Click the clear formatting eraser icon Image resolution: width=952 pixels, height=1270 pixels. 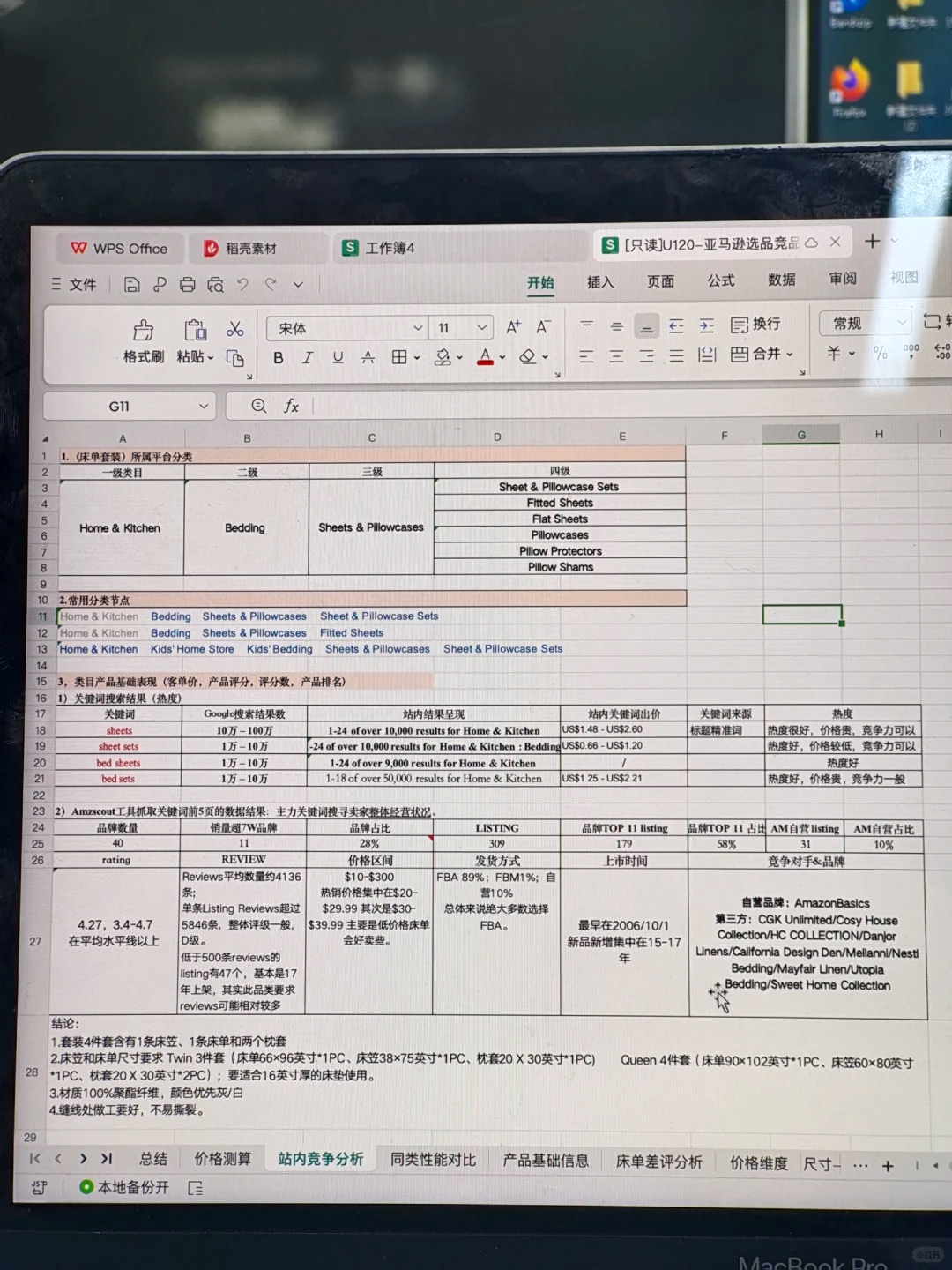(x=527, y=356)
